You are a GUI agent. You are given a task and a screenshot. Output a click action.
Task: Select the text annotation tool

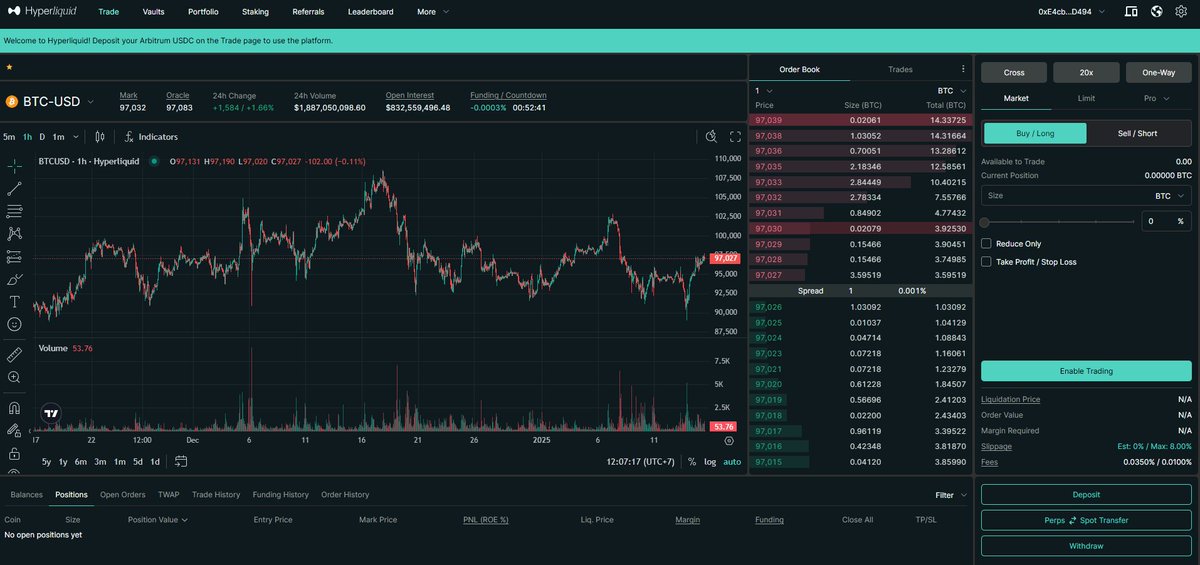tap(14, 301)
